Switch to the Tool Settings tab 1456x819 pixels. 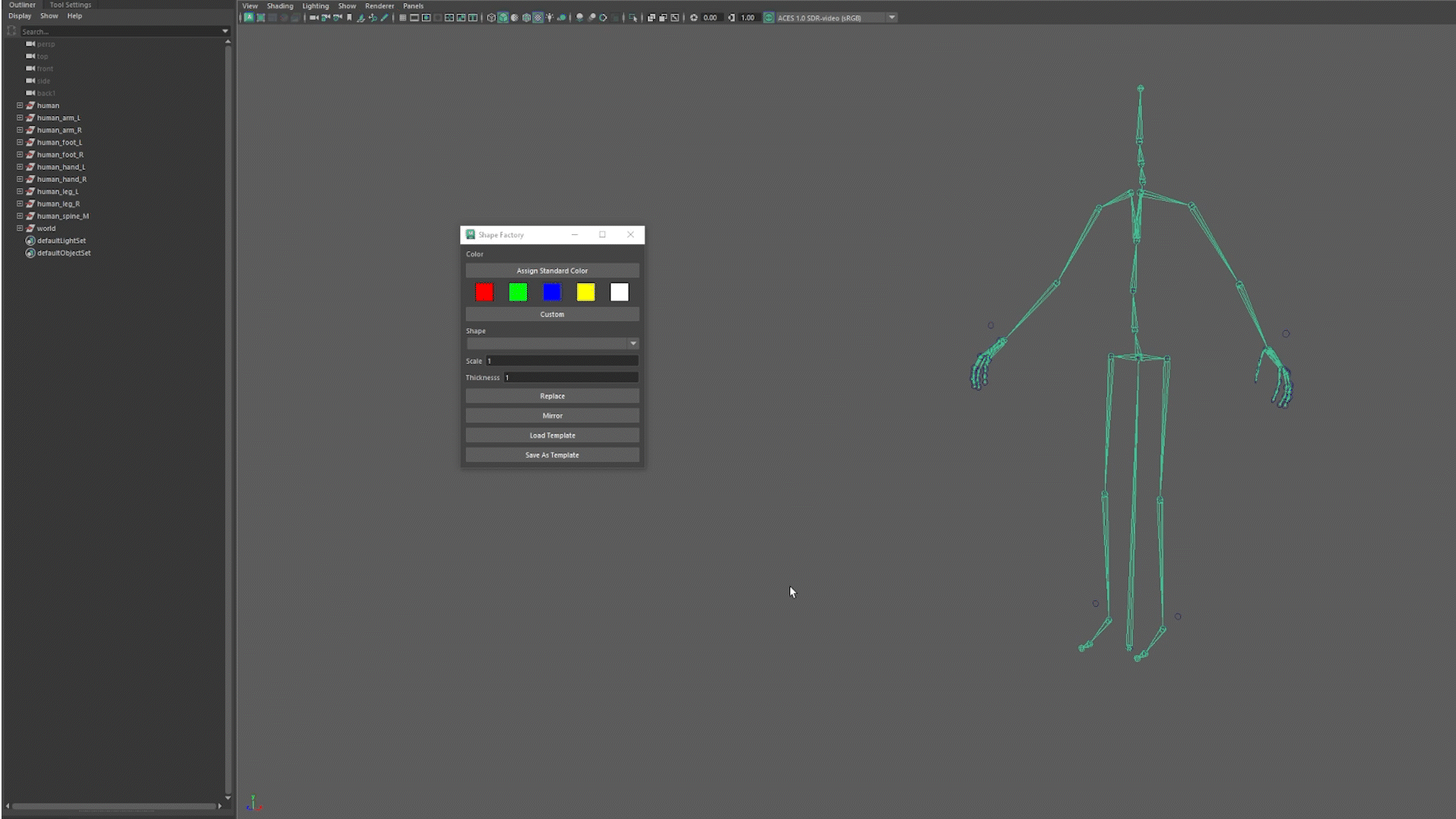click(x=70, y=5)
